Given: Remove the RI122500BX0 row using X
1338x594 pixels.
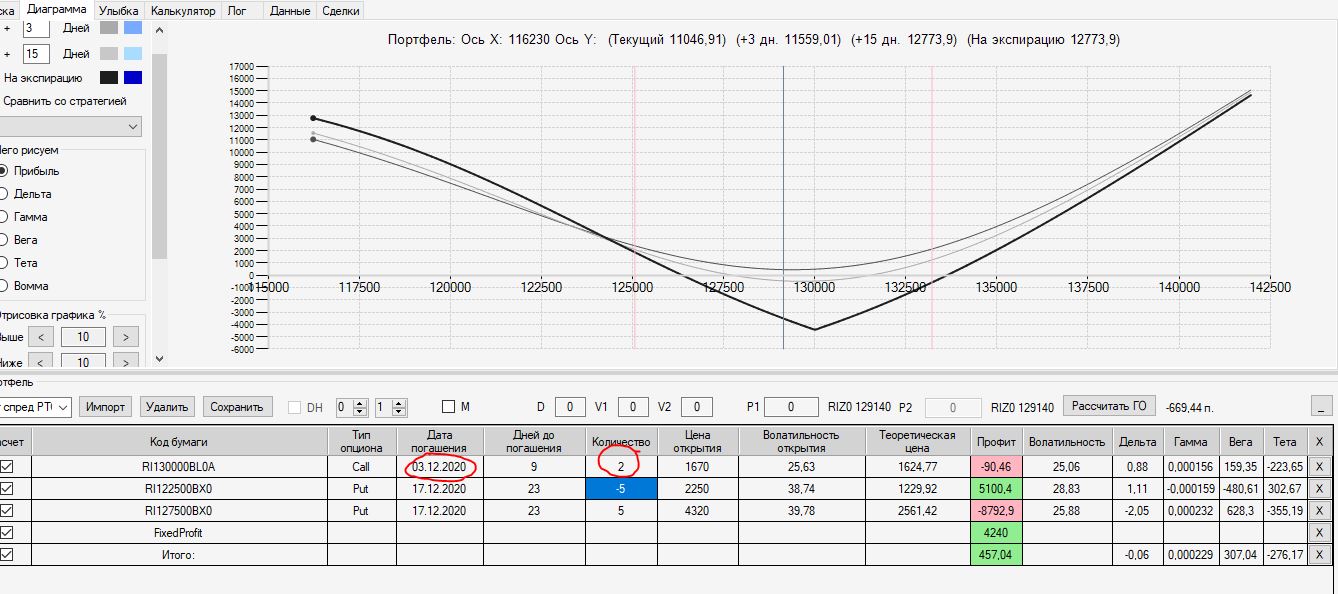Looking at the screenshot, I should click(x=1318, y=489).
